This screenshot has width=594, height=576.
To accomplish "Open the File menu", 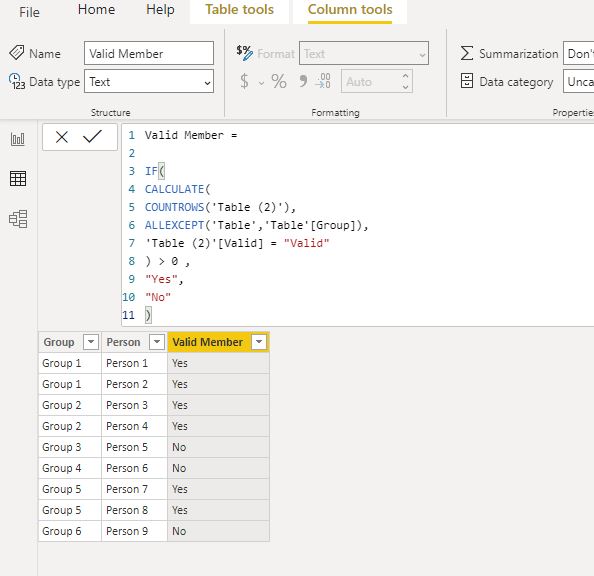I will pyautogui.click(x=29, y=12).
